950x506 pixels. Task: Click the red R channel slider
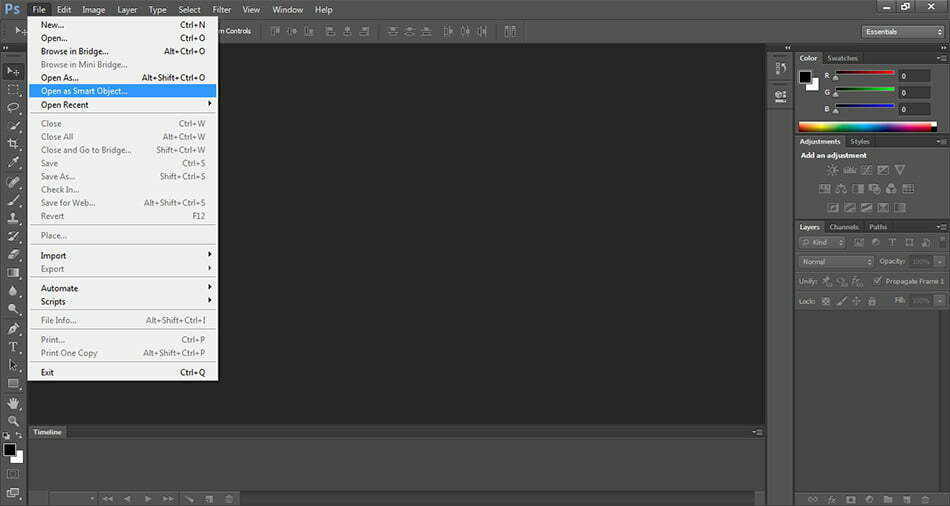click(865, 76)
